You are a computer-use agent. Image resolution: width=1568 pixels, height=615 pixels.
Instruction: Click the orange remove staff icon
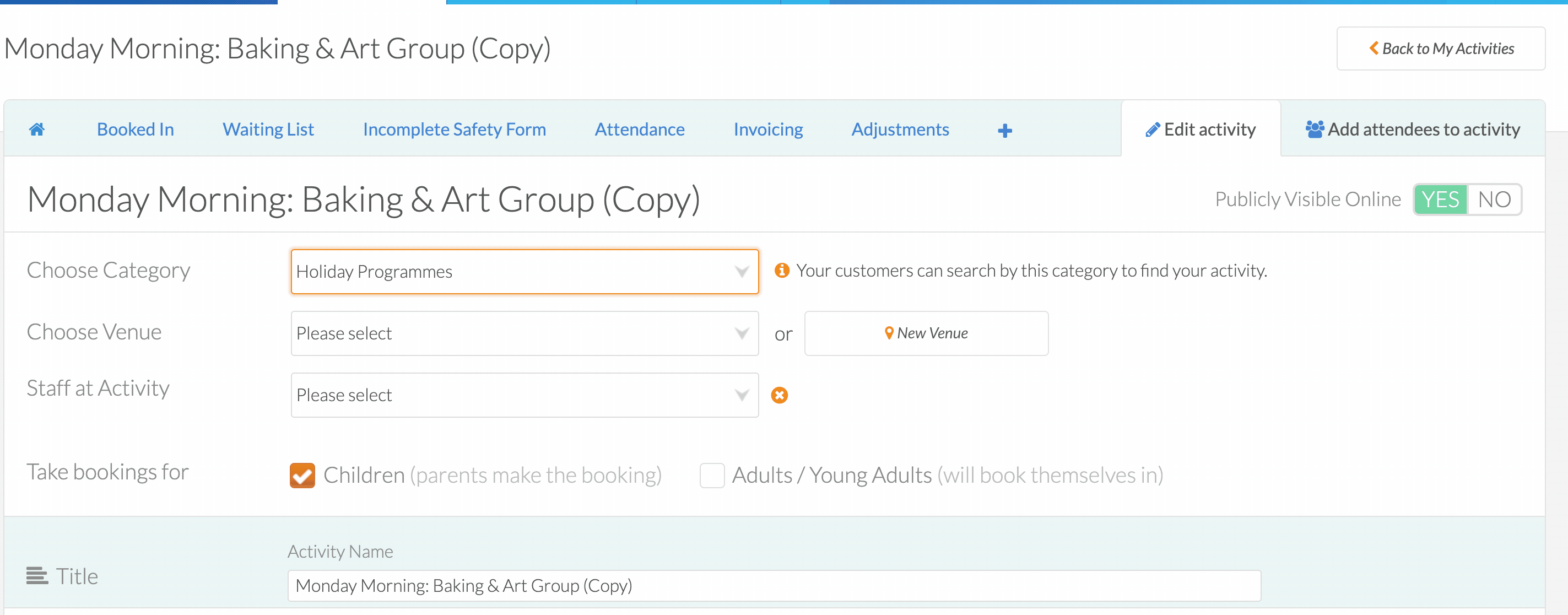[779, 395]
